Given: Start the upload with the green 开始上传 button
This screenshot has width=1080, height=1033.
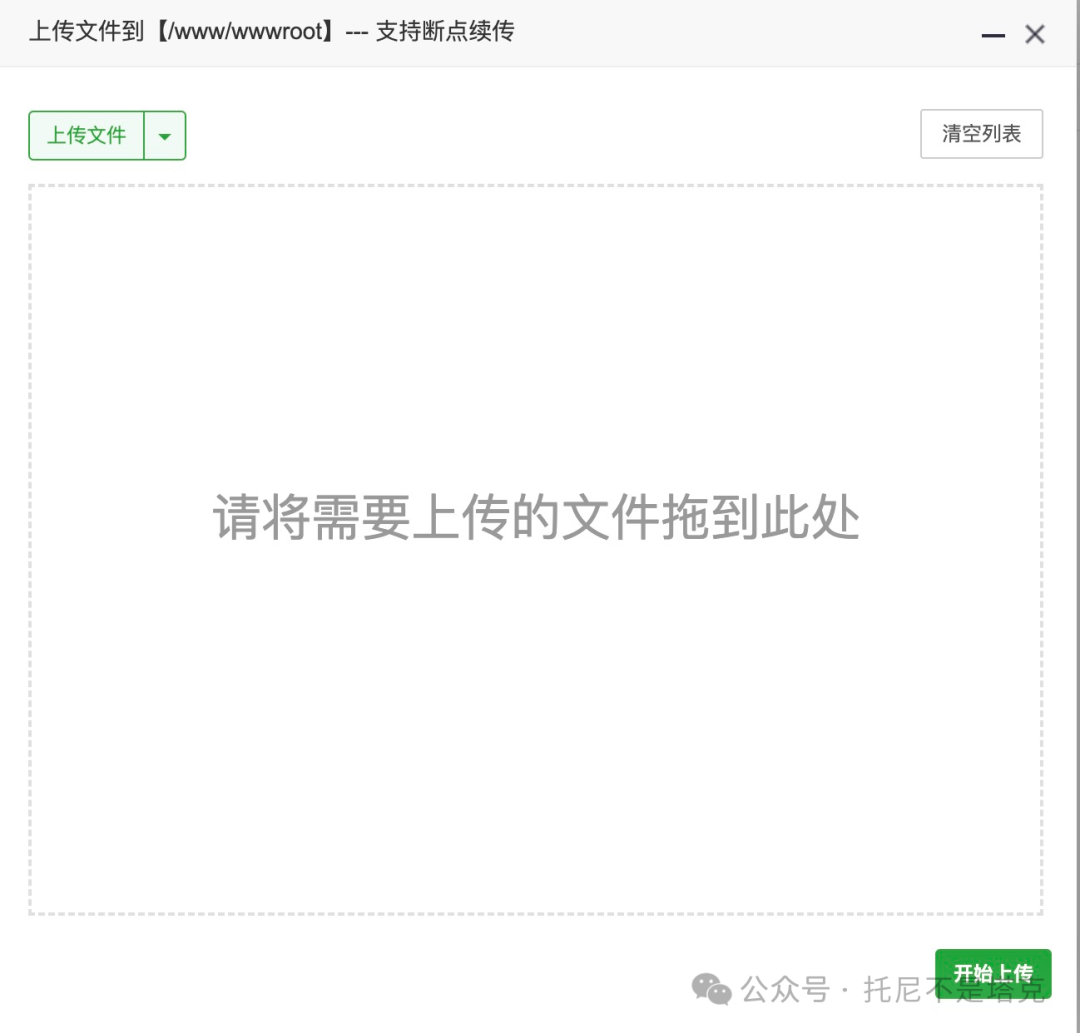Looking at the screenshot, I should pyautogui.click(x=993, y=973).
